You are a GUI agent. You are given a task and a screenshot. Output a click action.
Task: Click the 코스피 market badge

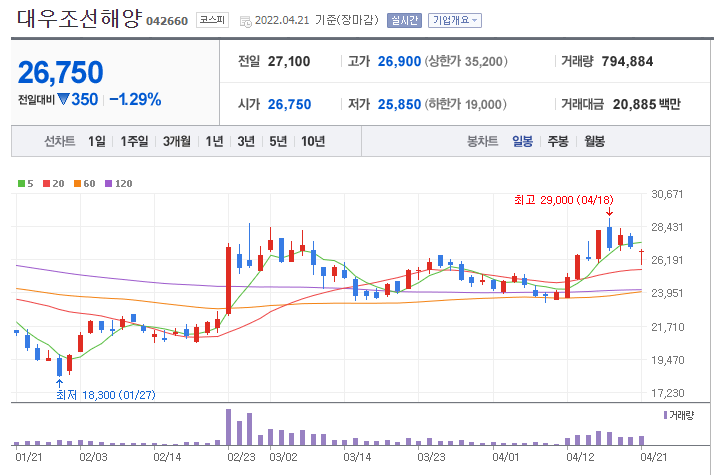pos(212,20)
